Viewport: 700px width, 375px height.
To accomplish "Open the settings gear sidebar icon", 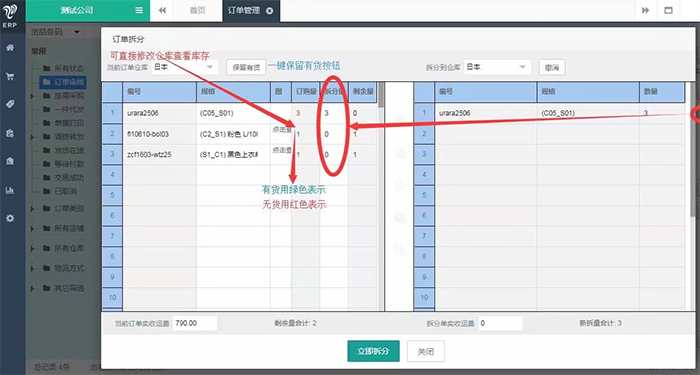I will click(x=10, y=218).
